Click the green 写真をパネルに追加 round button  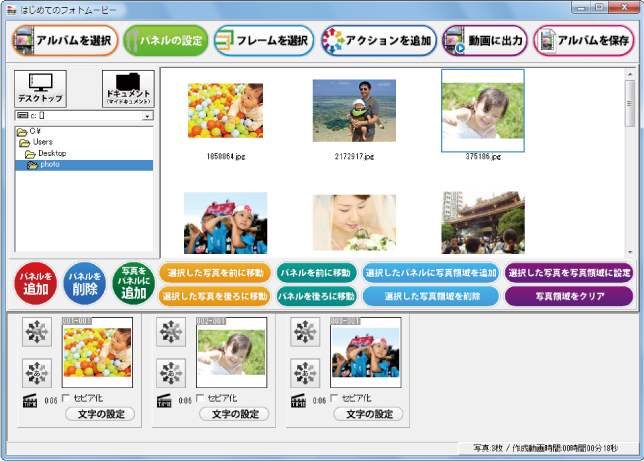click(x=132, y=283)
